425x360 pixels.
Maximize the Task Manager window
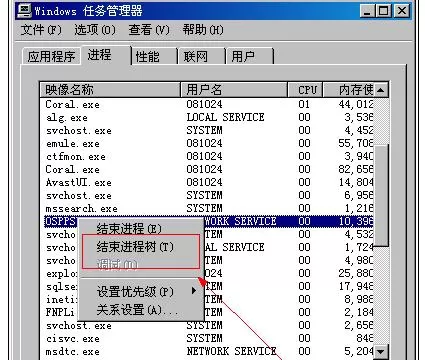tap(383, 11)
